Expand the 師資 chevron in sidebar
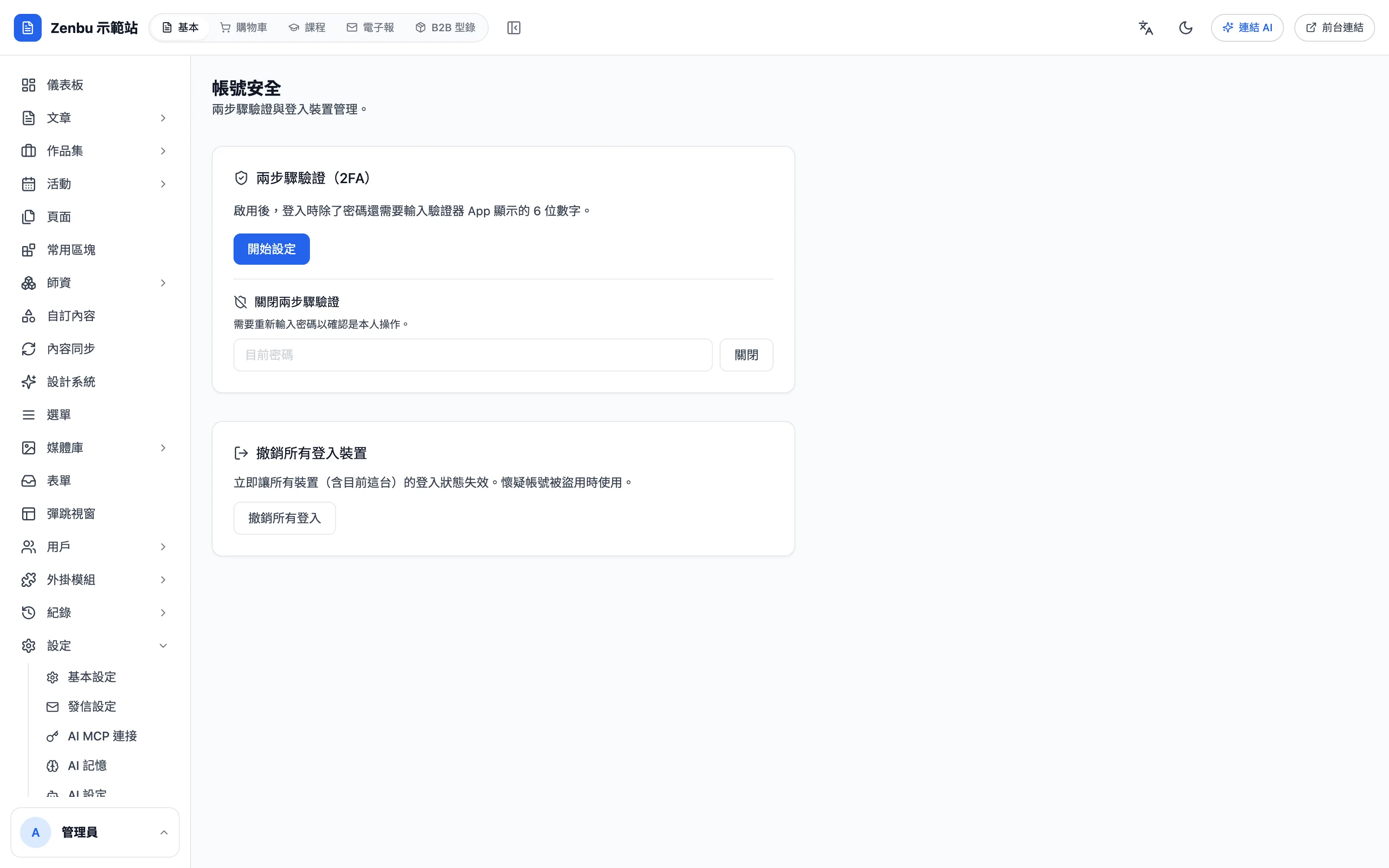 163,283
